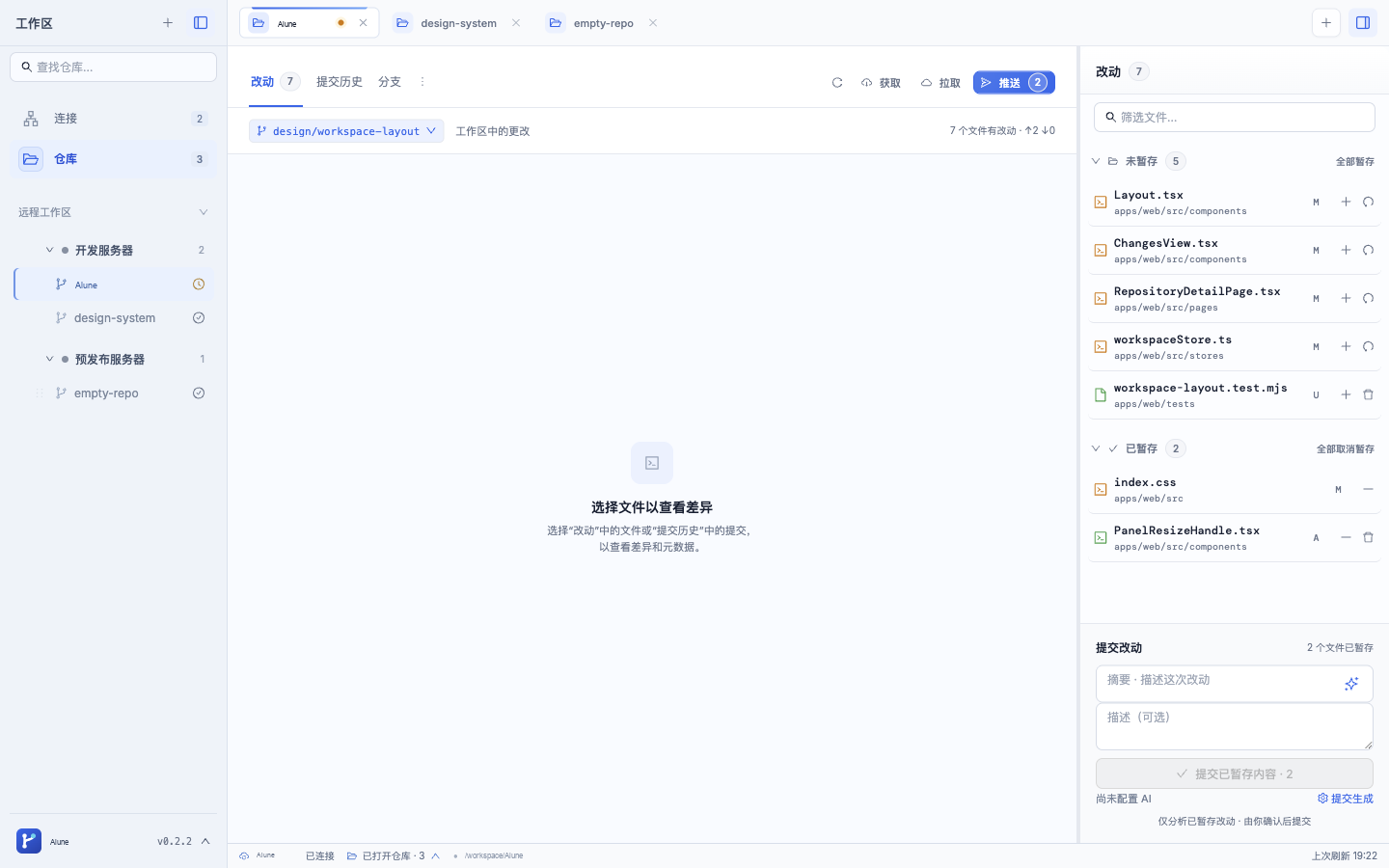Stage workspaceStore.ts with its plus icon
The height and width of the screenshot is (868, 1389).
click(1346, 346)
